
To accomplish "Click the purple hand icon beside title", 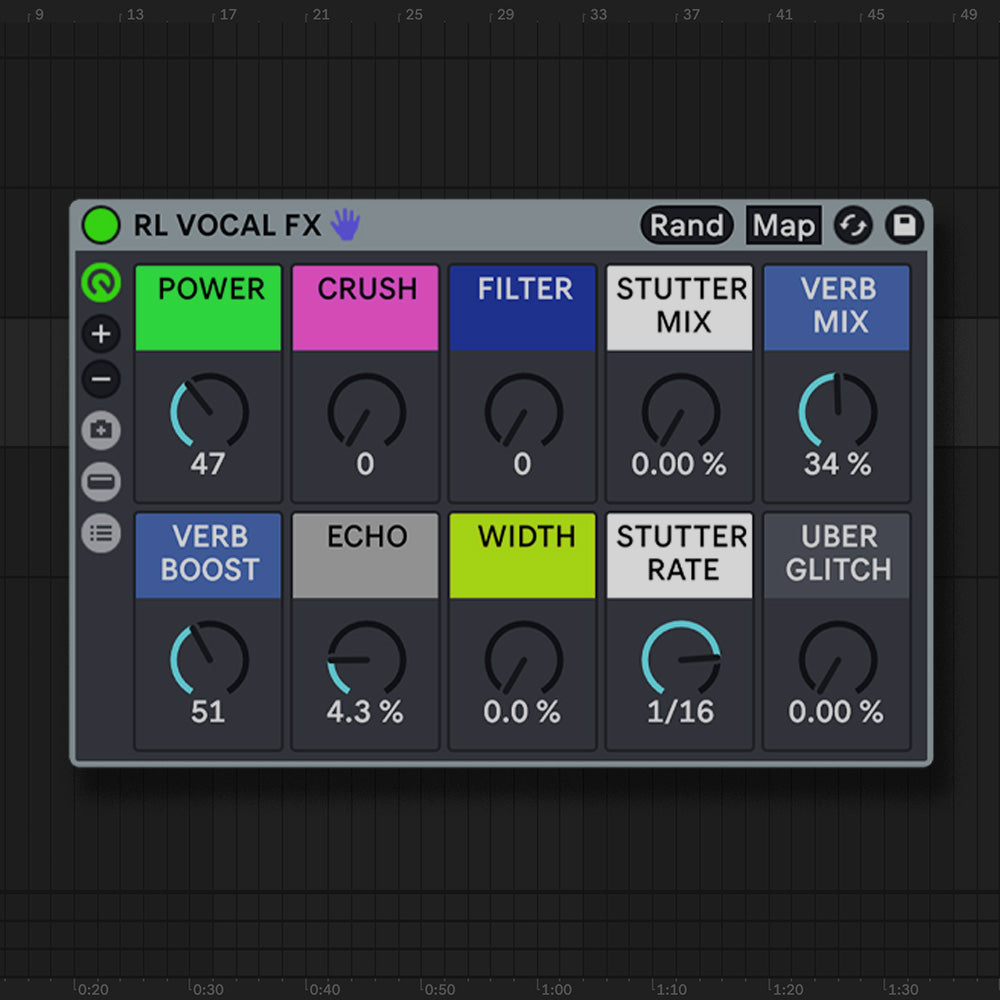I will (345, 225).
